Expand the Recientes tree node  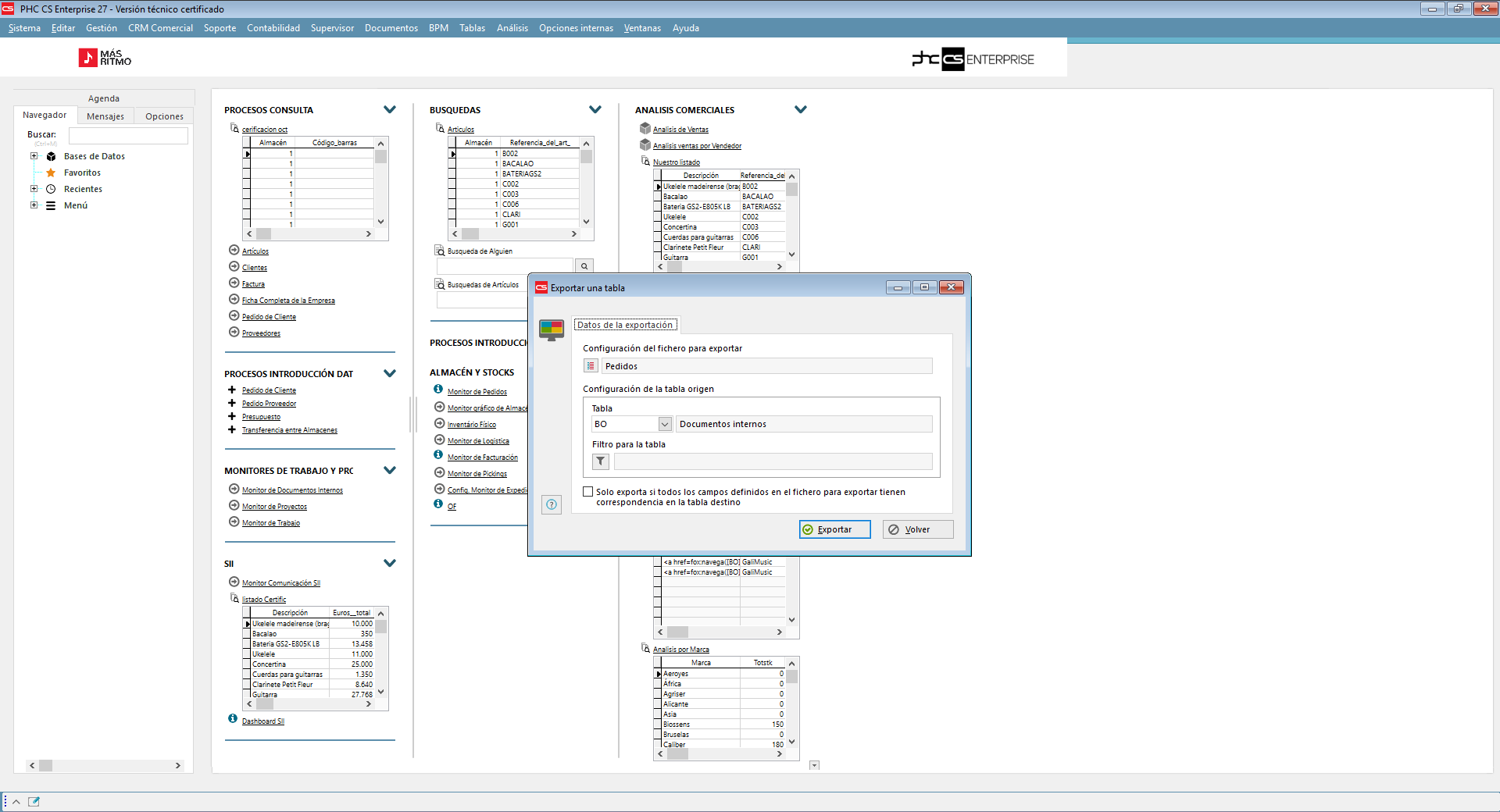click(x=34, y=189)
